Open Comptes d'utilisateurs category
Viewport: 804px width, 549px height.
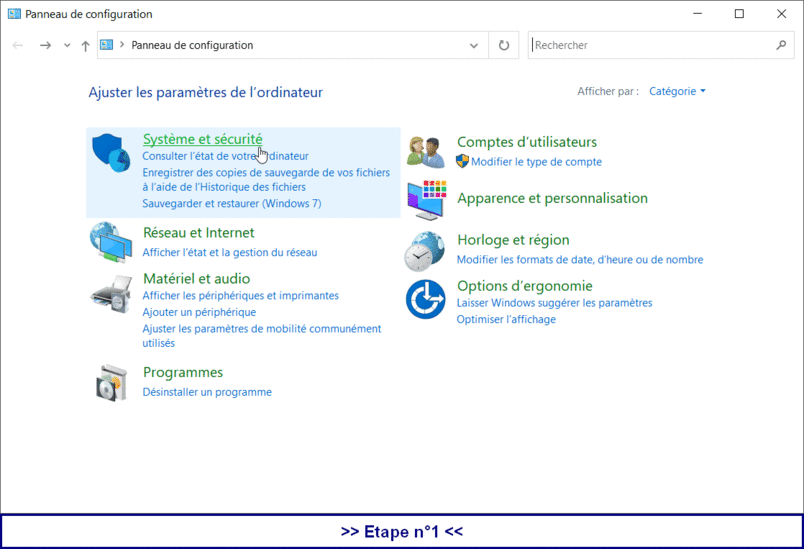tap(527, 142)
